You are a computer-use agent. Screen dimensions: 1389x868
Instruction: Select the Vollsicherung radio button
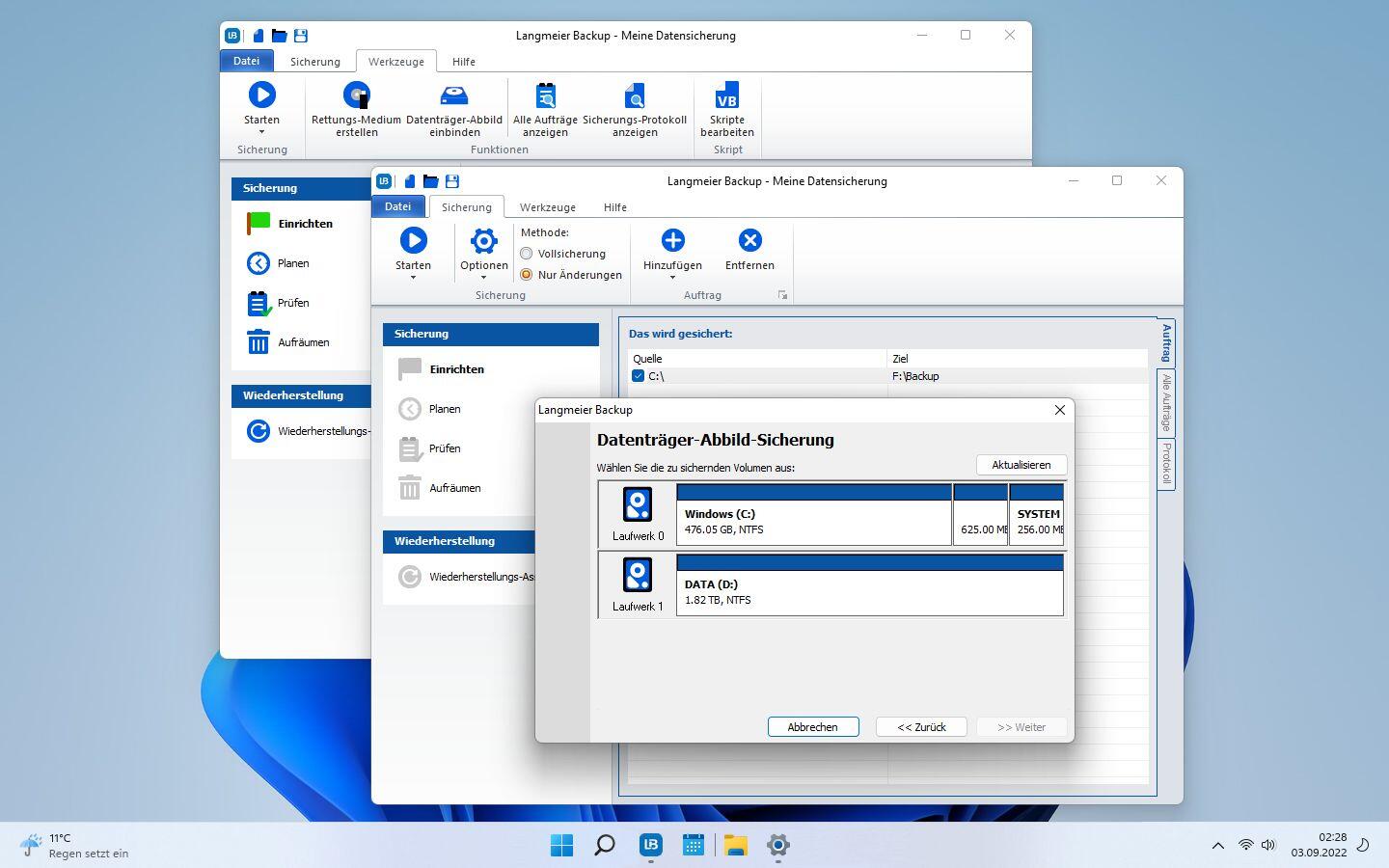coord(527,254)
